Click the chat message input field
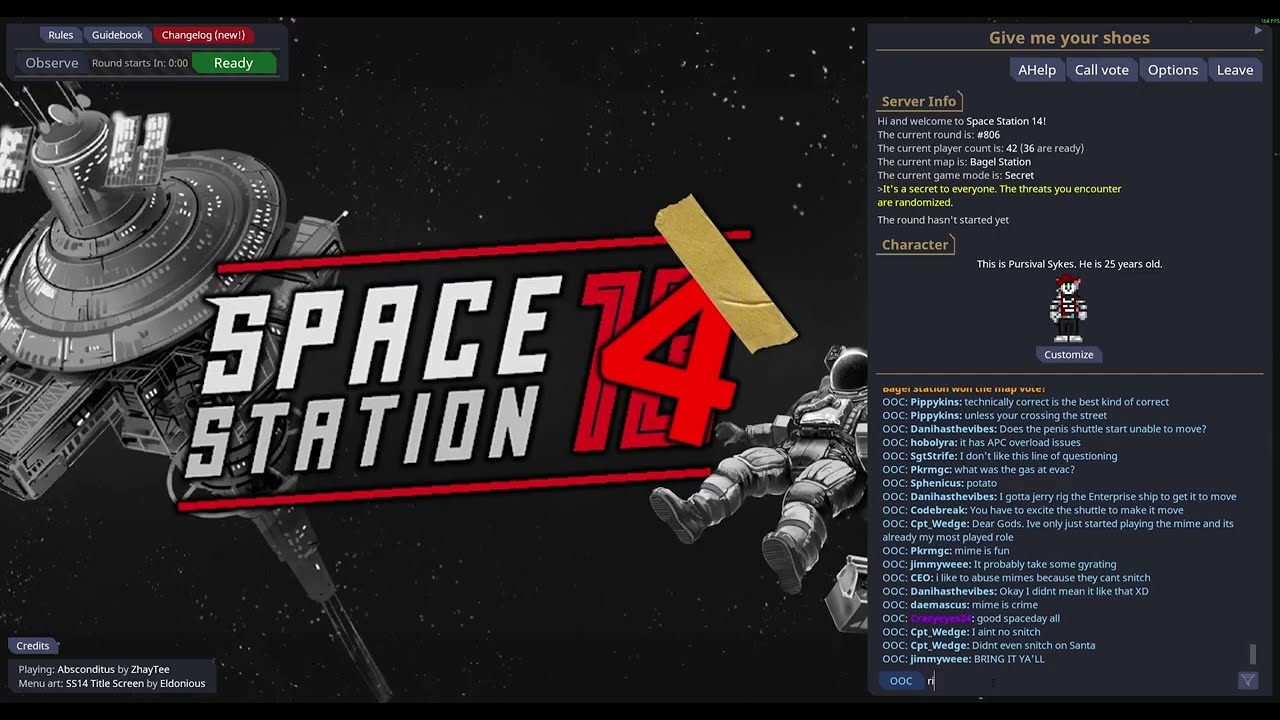 coord(1080,681)
